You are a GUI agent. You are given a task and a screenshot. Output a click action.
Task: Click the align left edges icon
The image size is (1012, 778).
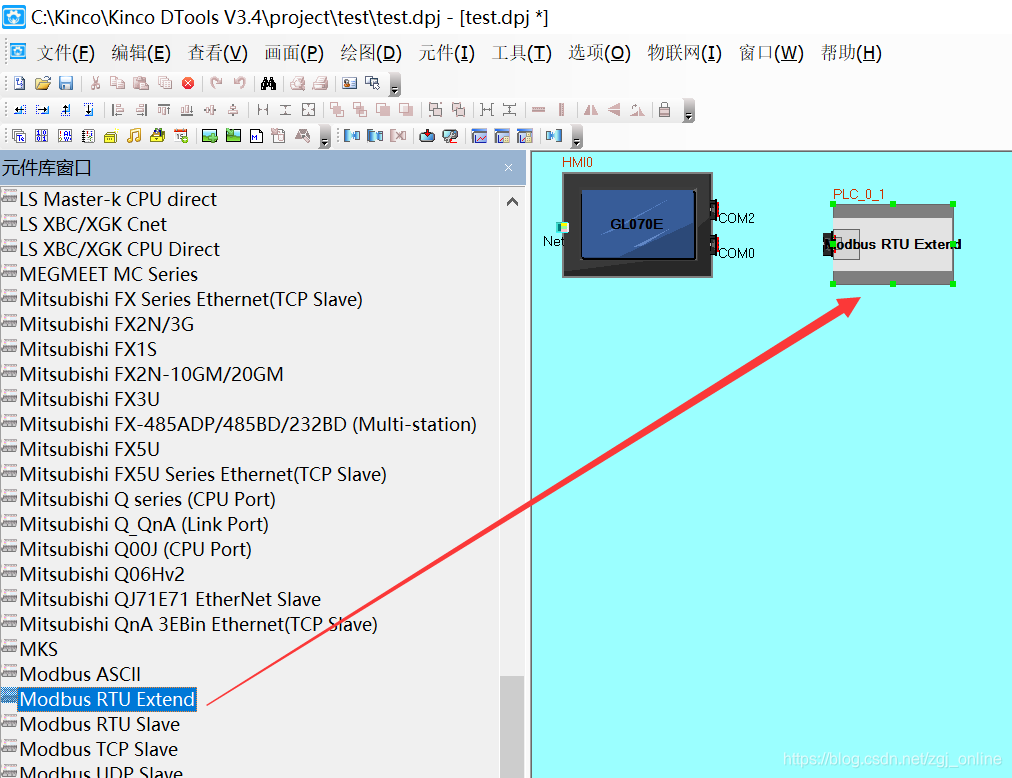117,110
